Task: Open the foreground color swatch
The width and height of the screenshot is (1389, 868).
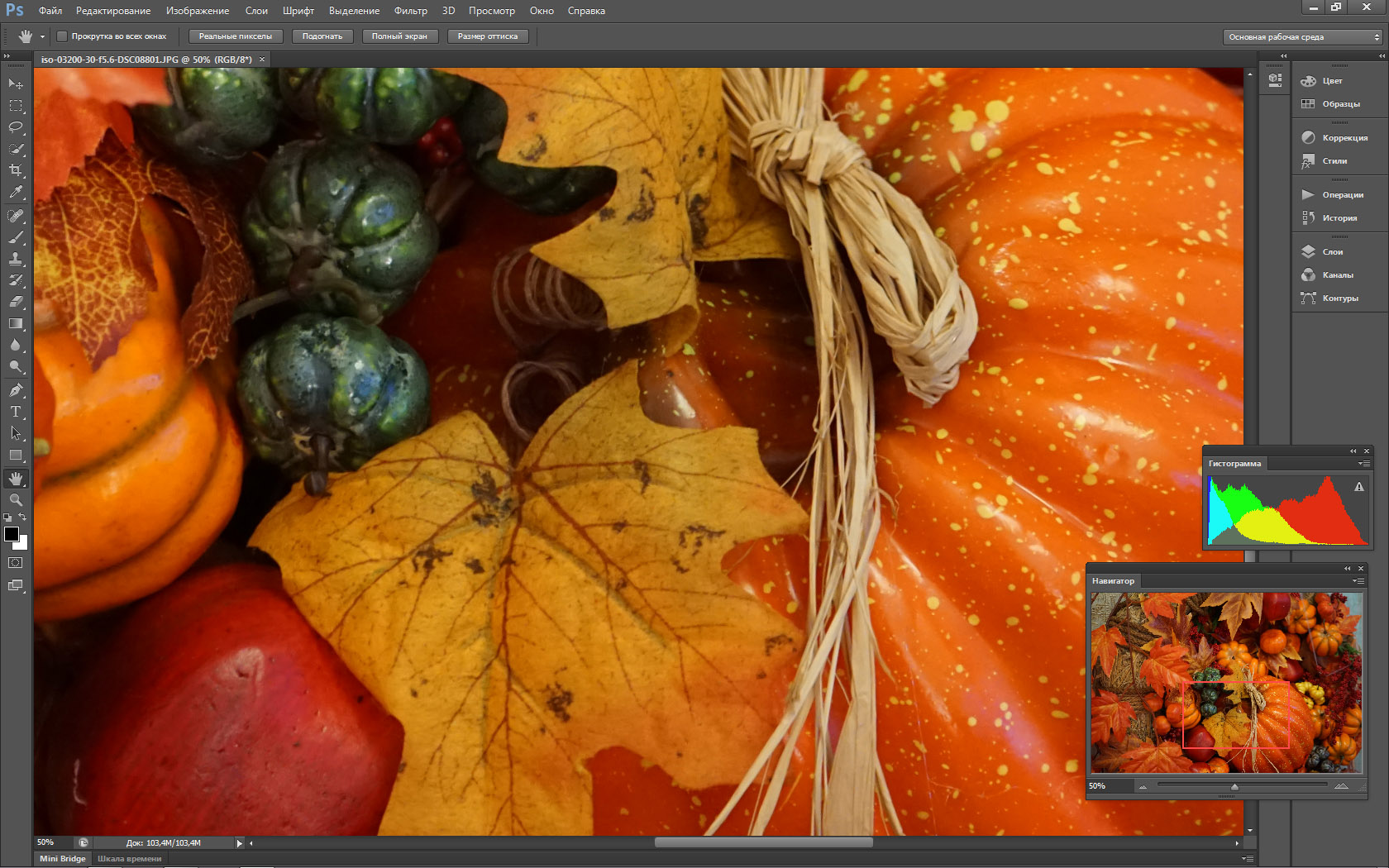Action: tap(12, 534)
